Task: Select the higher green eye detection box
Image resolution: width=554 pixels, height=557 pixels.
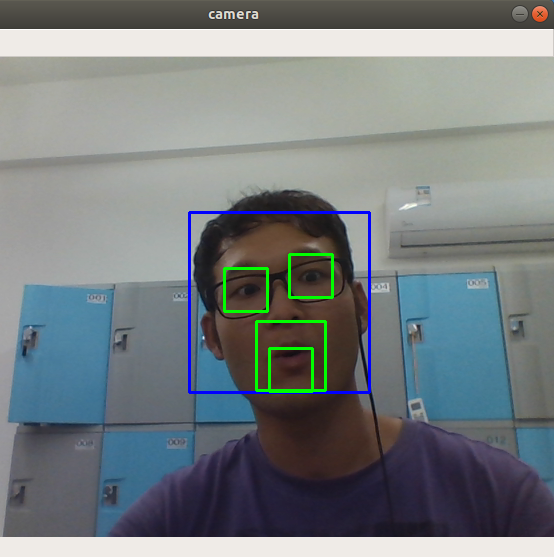Action: (311, 276)
